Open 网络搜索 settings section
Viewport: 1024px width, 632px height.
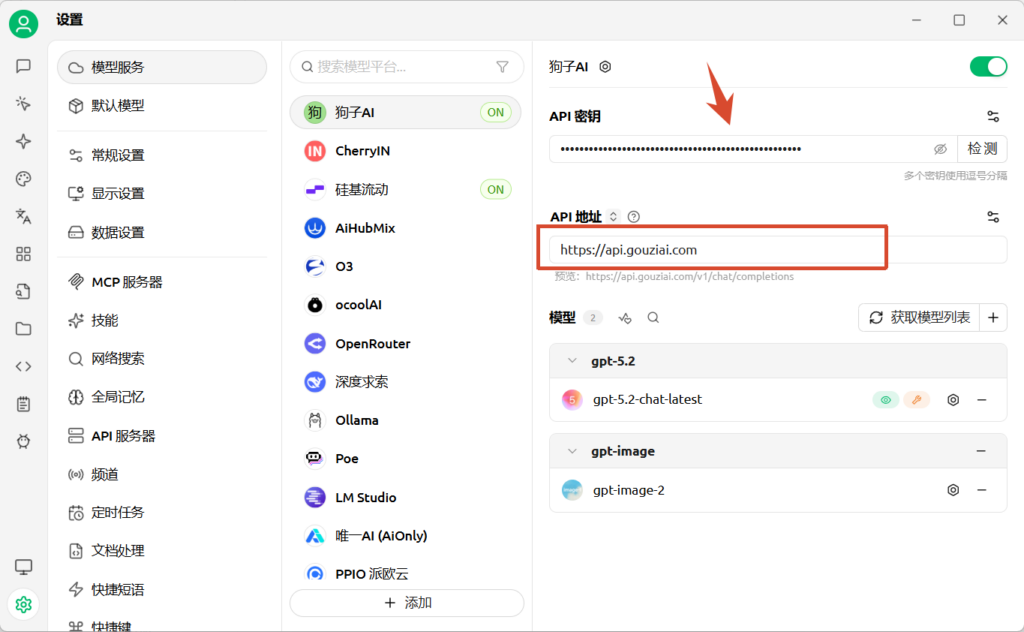click(x=162, y=358)
